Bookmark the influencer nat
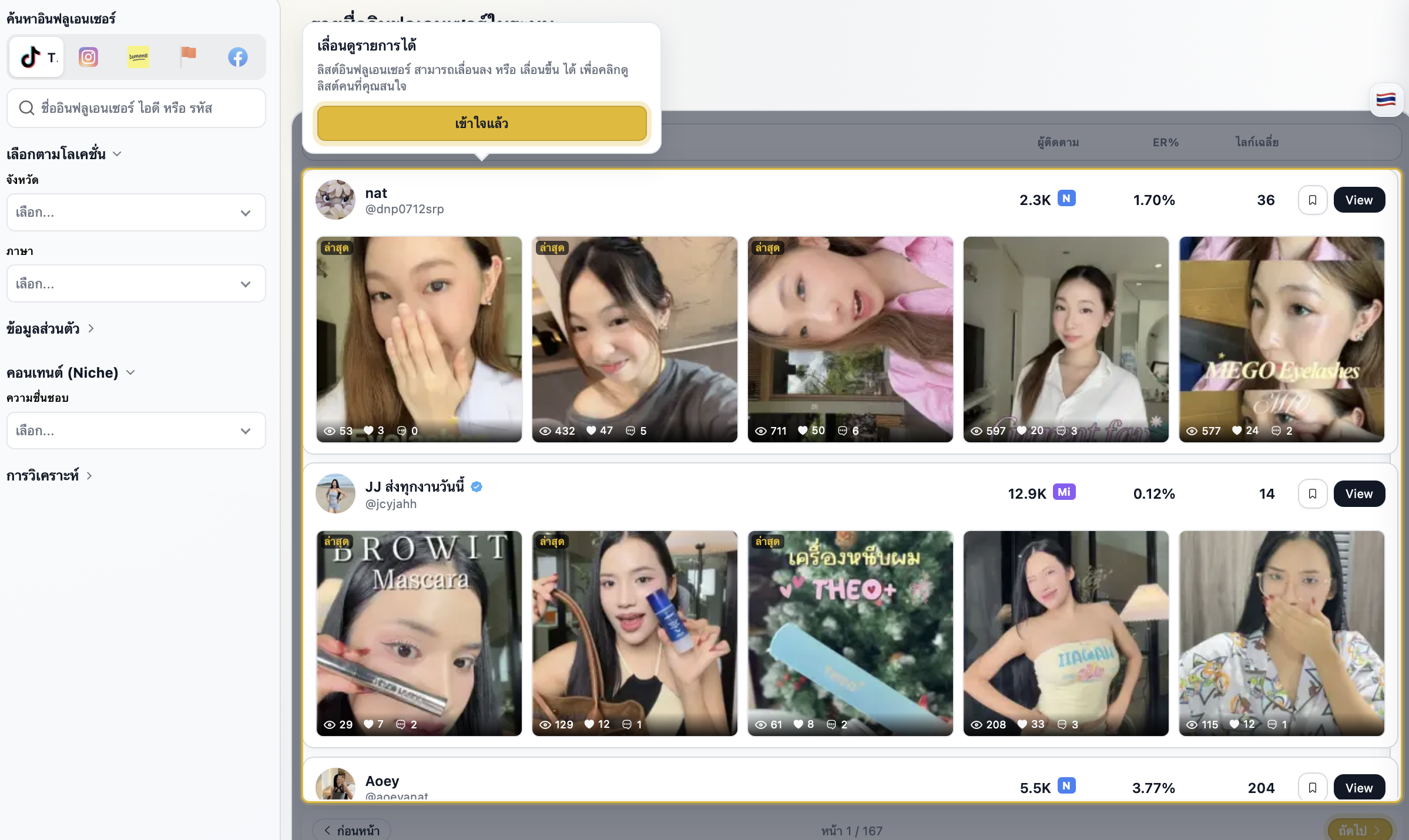This screenshot has height=840, width=1409. point(1313,200)
